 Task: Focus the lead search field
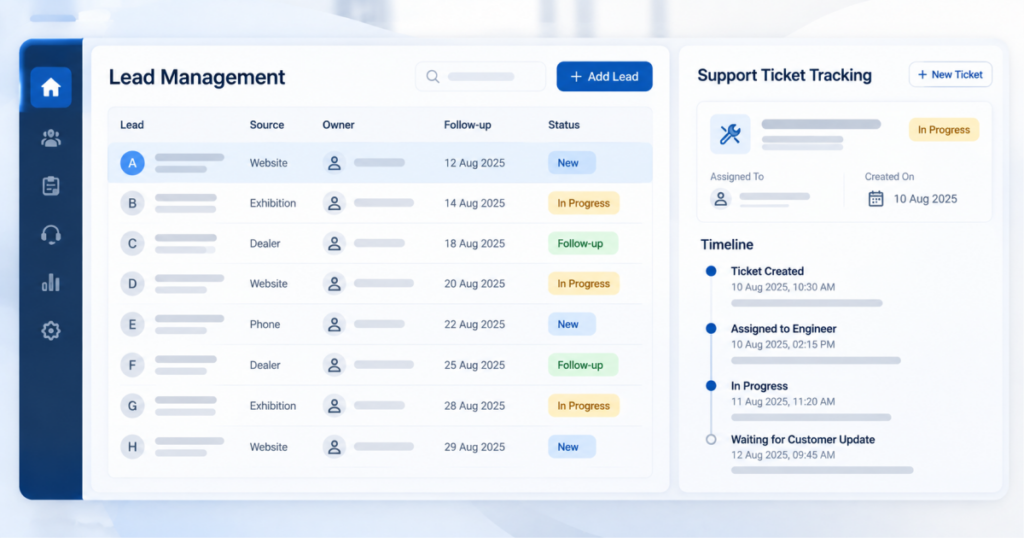[x=481, y=76]
